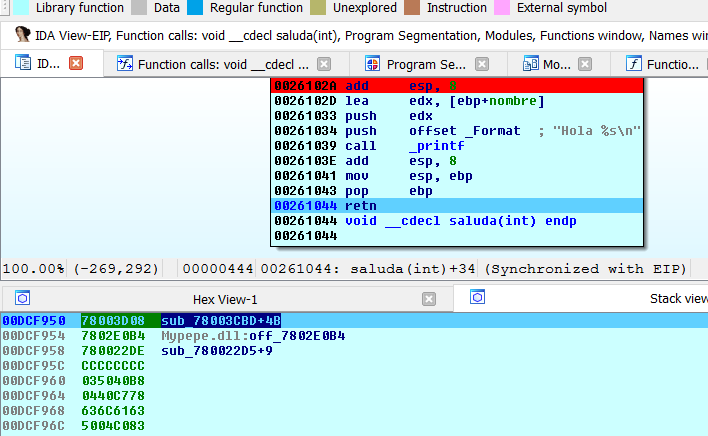Click the Functions window tab icon
The image size is (708, 436).
tap(633, 64)
